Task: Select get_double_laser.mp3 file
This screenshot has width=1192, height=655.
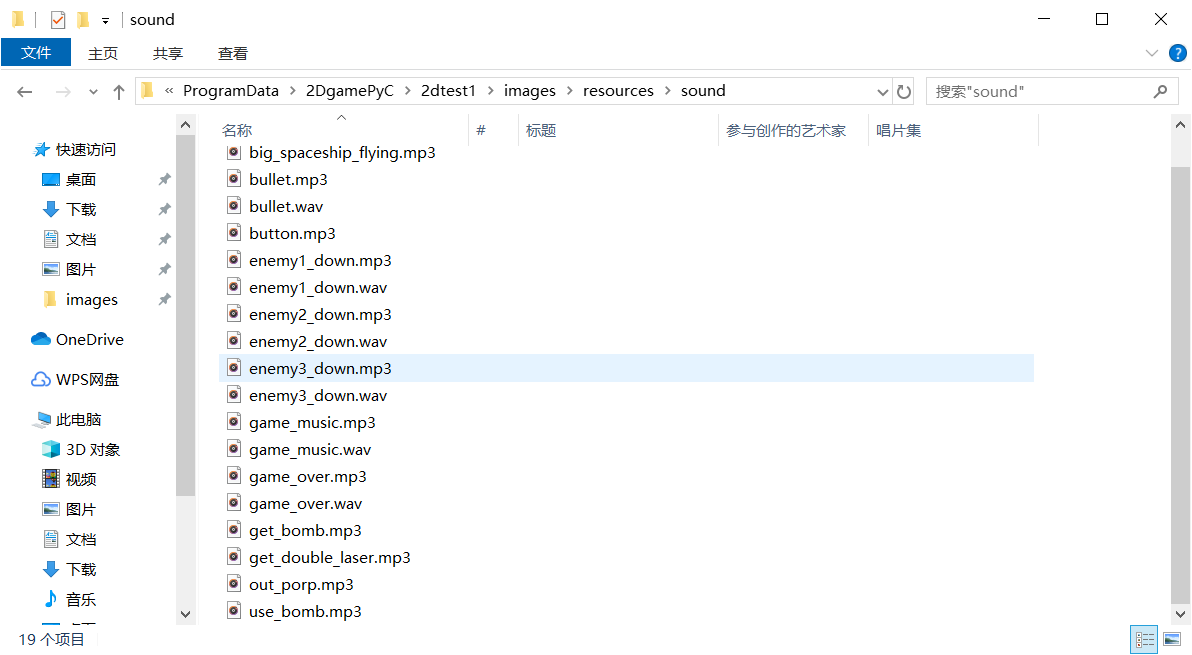Action: (x=329, y=558)
